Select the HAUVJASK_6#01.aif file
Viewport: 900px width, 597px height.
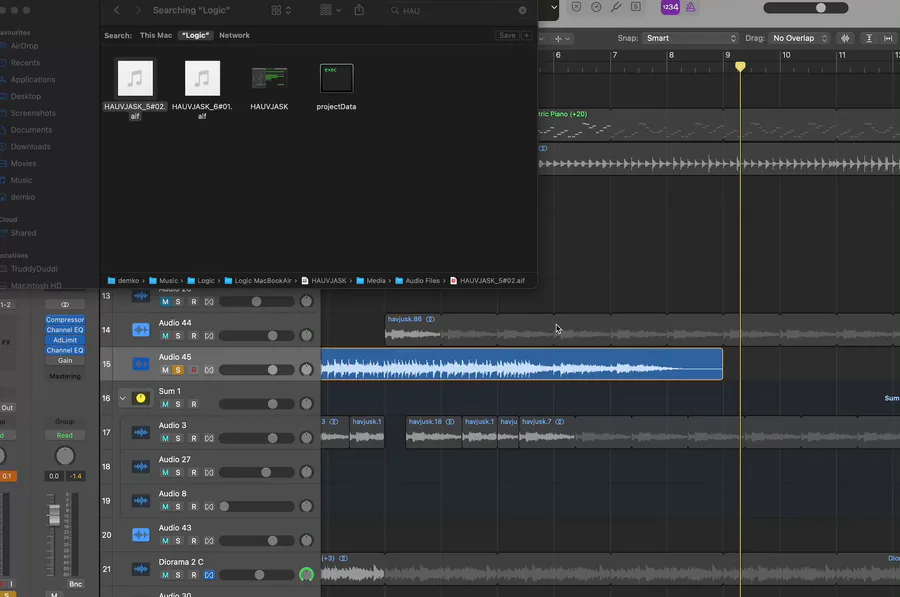[202, 90]
